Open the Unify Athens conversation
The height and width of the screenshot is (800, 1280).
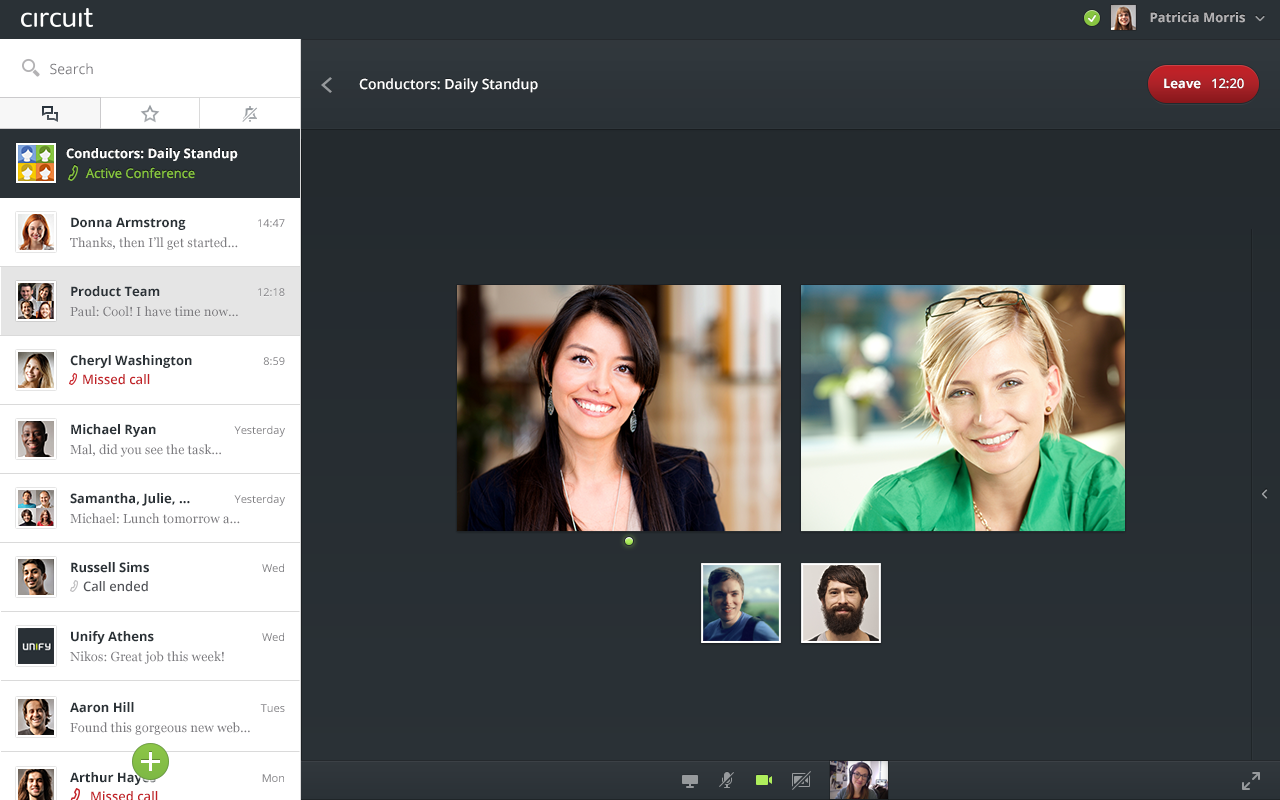(150, 646)
